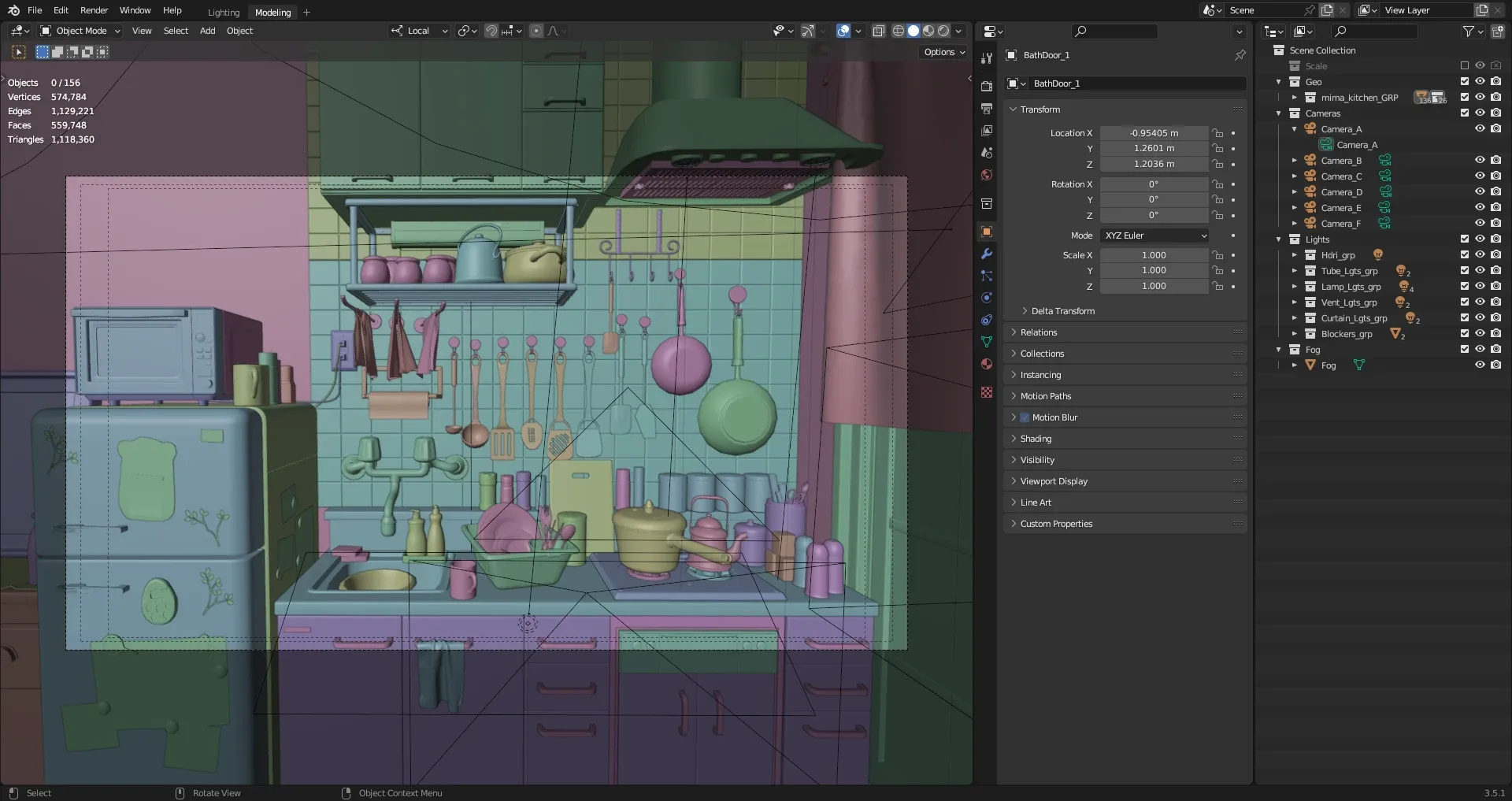Open the Object properties tab

pyautogui.click(x=987, y=232)
